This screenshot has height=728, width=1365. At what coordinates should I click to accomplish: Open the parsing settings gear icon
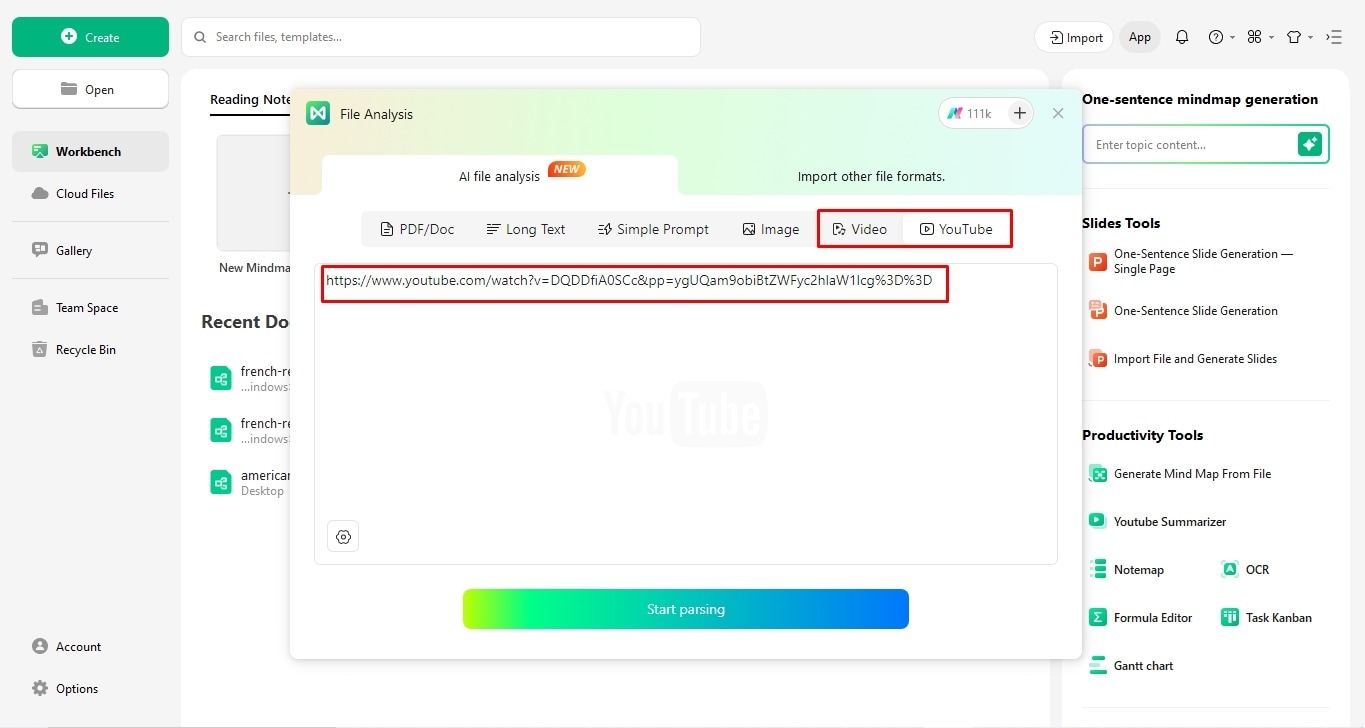coord(343,537)
